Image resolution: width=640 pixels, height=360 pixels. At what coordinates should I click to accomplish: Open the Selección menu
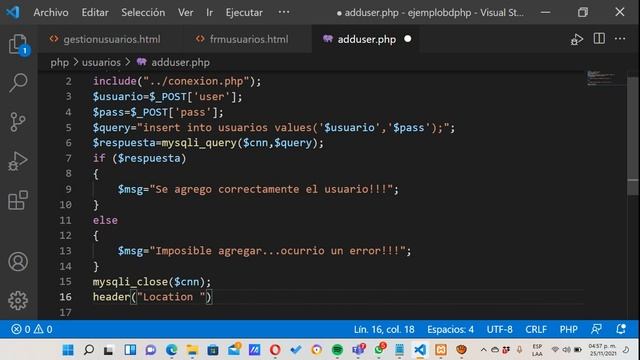[x=143, y=13]
